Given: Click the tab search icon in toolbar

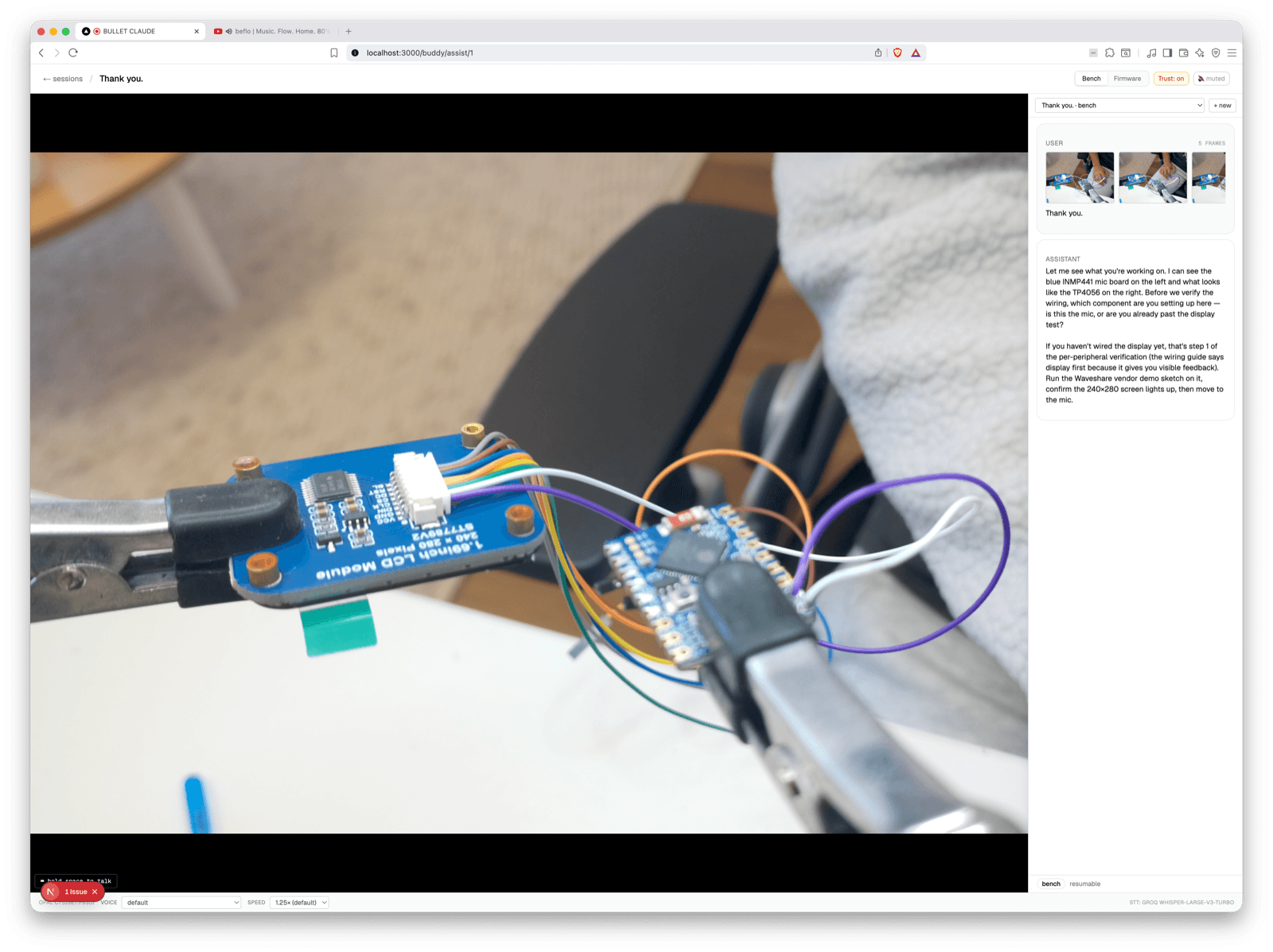Looking at the screenshot, I should tap(1126, 53).
